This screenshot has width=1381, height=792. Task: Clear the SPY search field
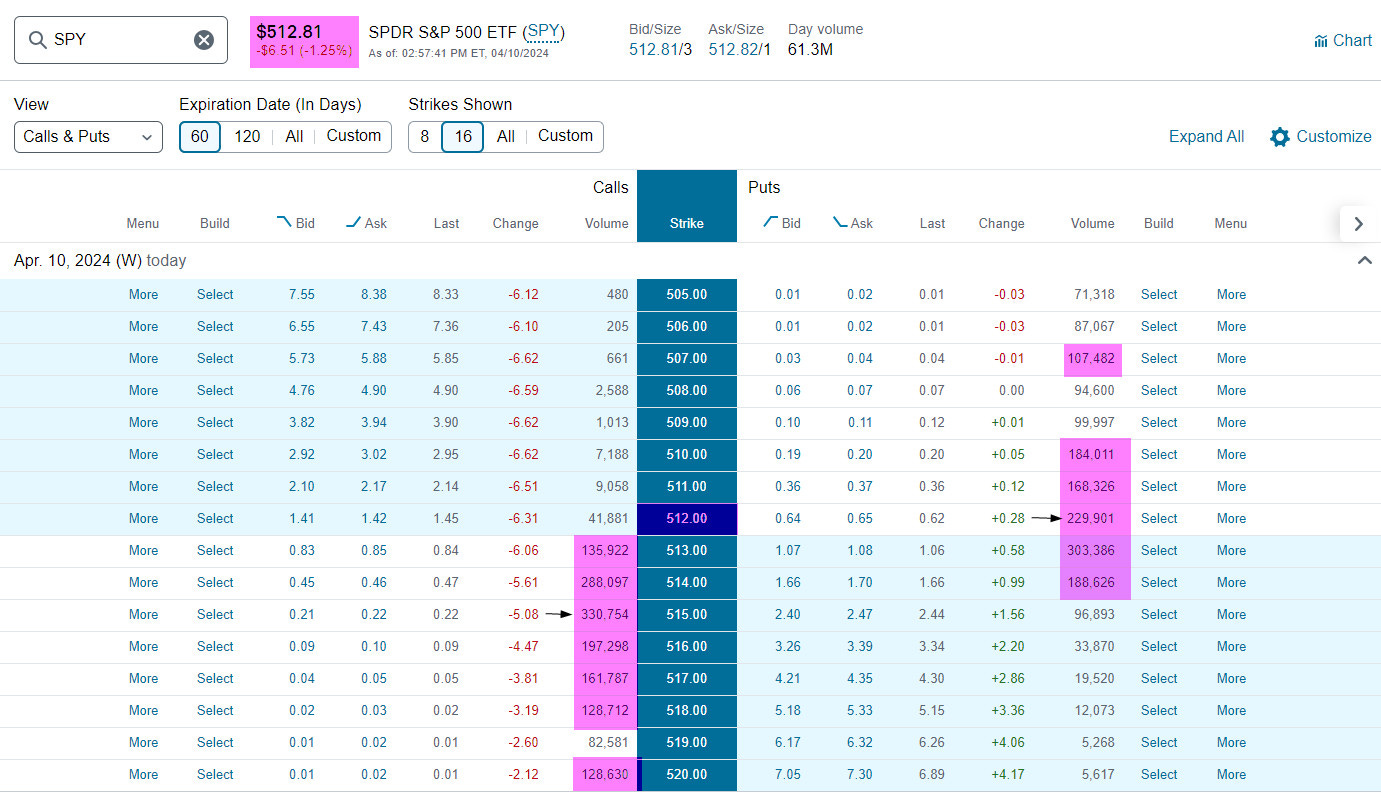[203, 40]
